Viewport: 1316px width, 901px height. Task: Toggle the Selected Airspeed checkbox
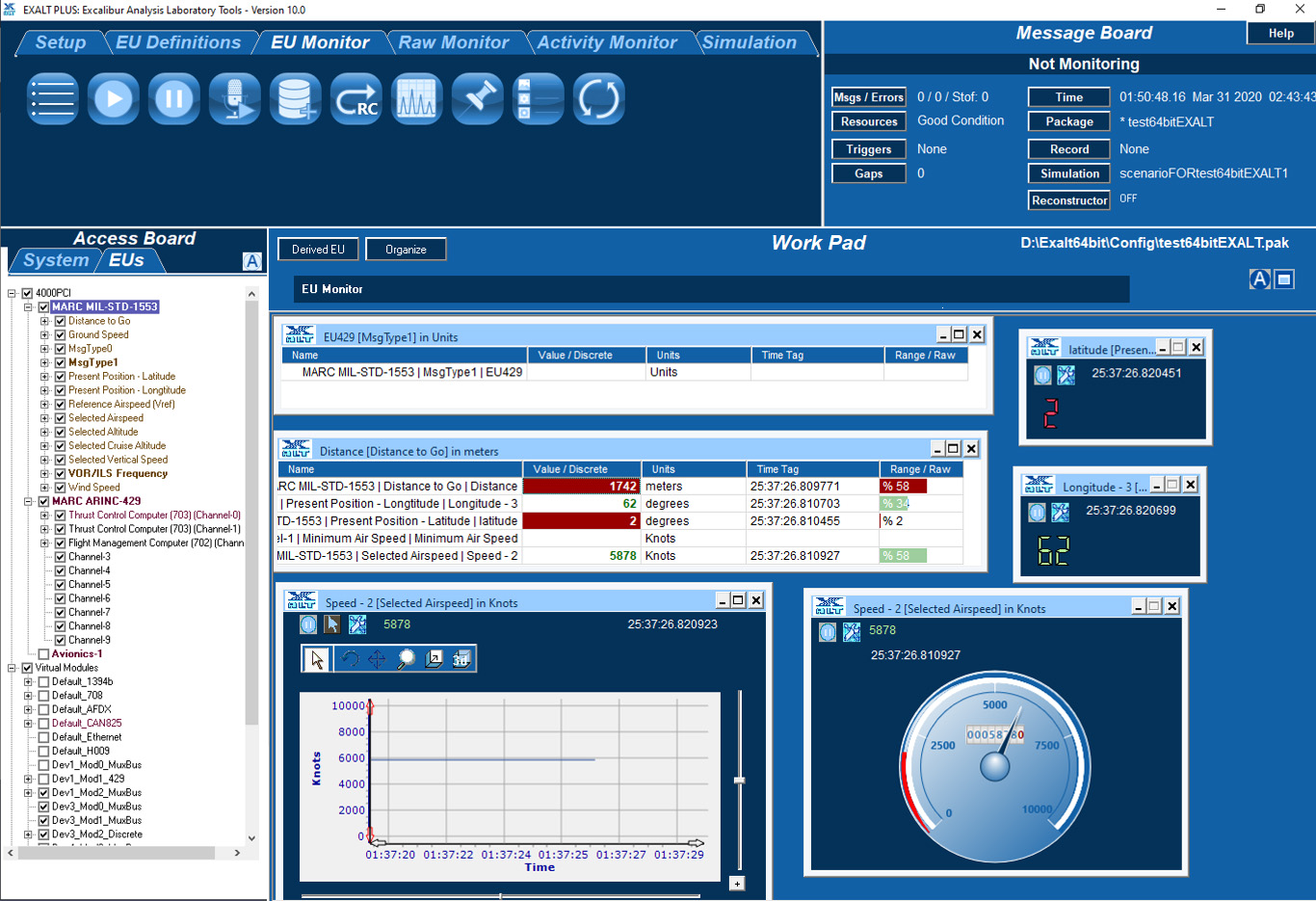(60, 418)
